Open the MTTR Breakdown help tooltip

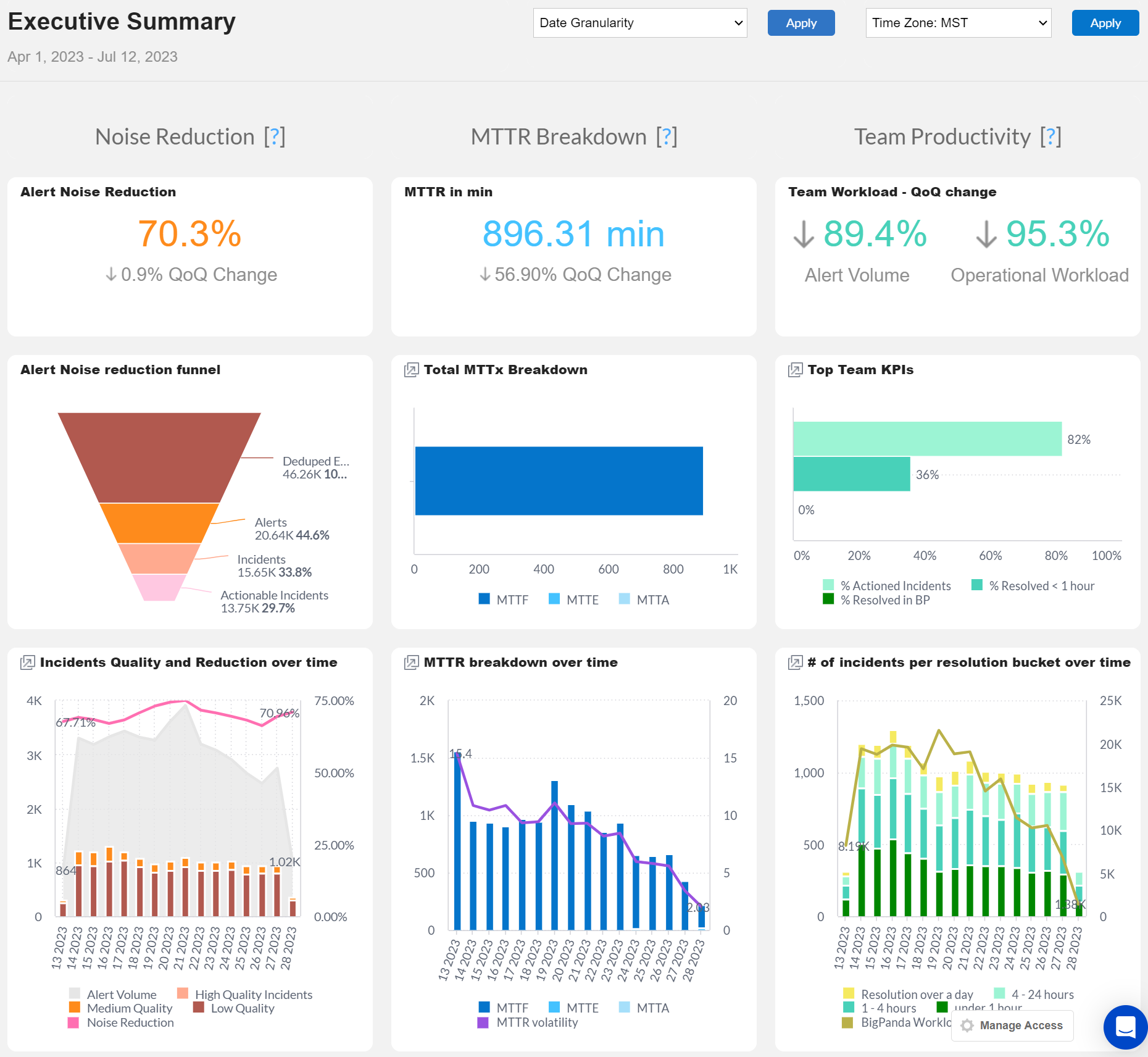coord(667,136)
